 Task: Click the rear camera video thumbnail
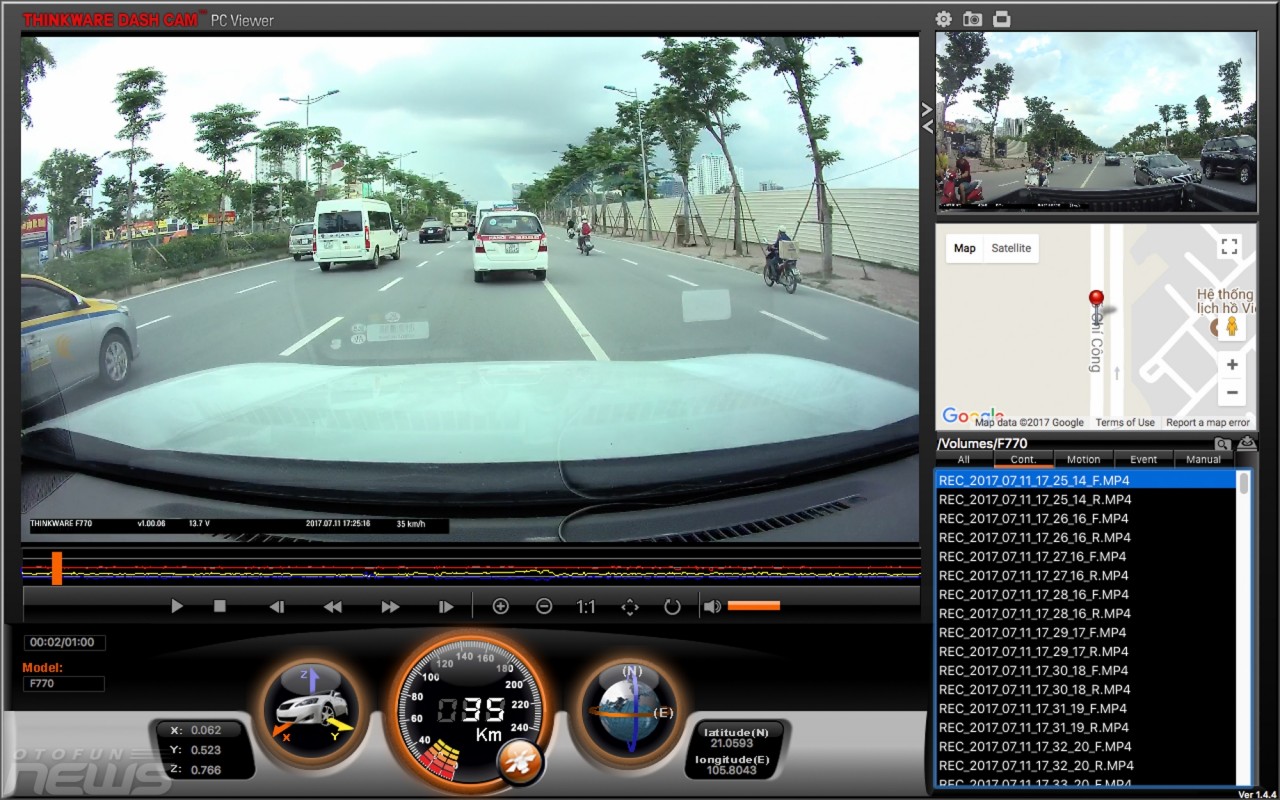[1096, 122]
